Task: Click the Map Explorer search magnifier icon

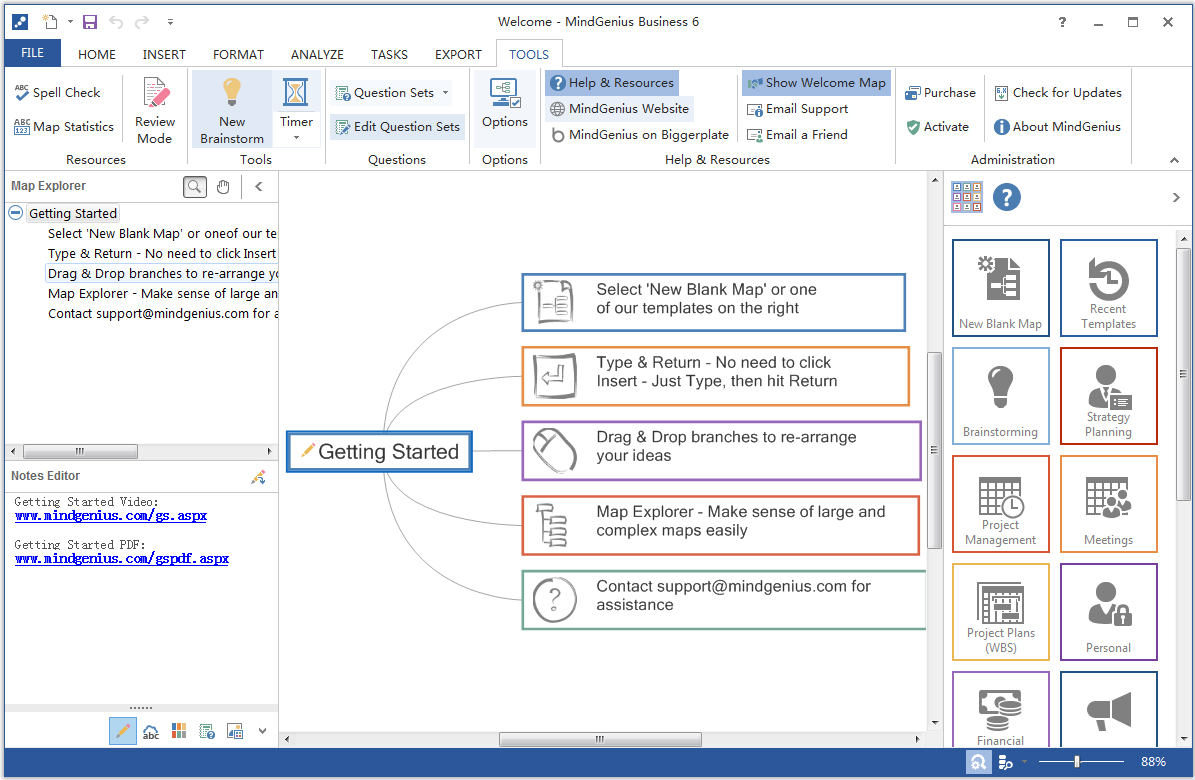Action: coord(195,186)
